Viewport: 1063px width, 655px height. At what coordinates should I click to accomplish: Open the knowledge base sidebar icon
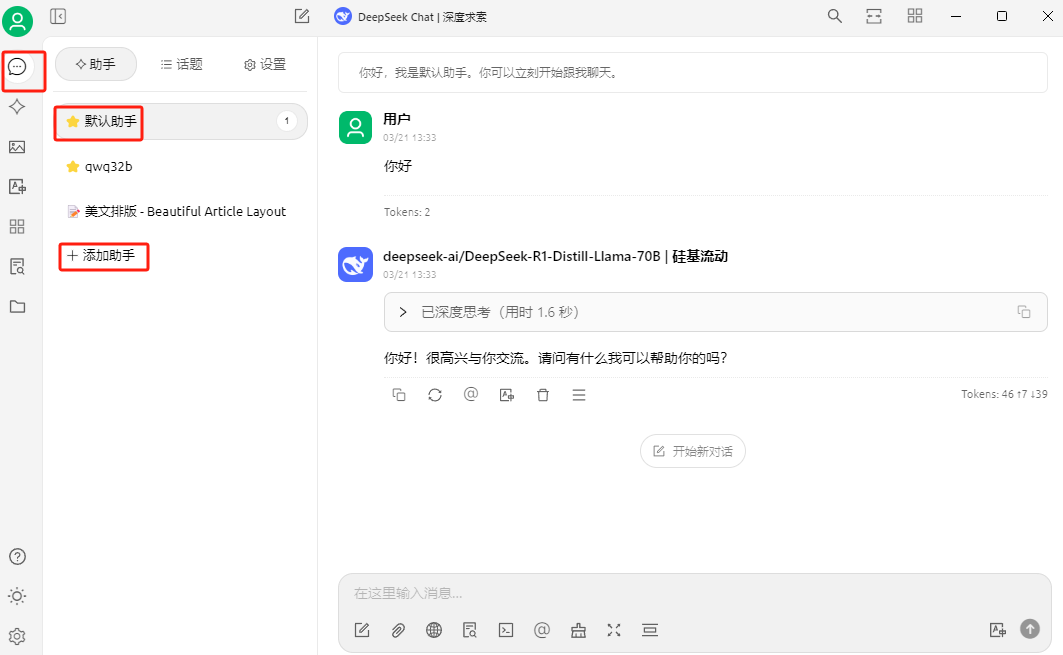[17, 266]
